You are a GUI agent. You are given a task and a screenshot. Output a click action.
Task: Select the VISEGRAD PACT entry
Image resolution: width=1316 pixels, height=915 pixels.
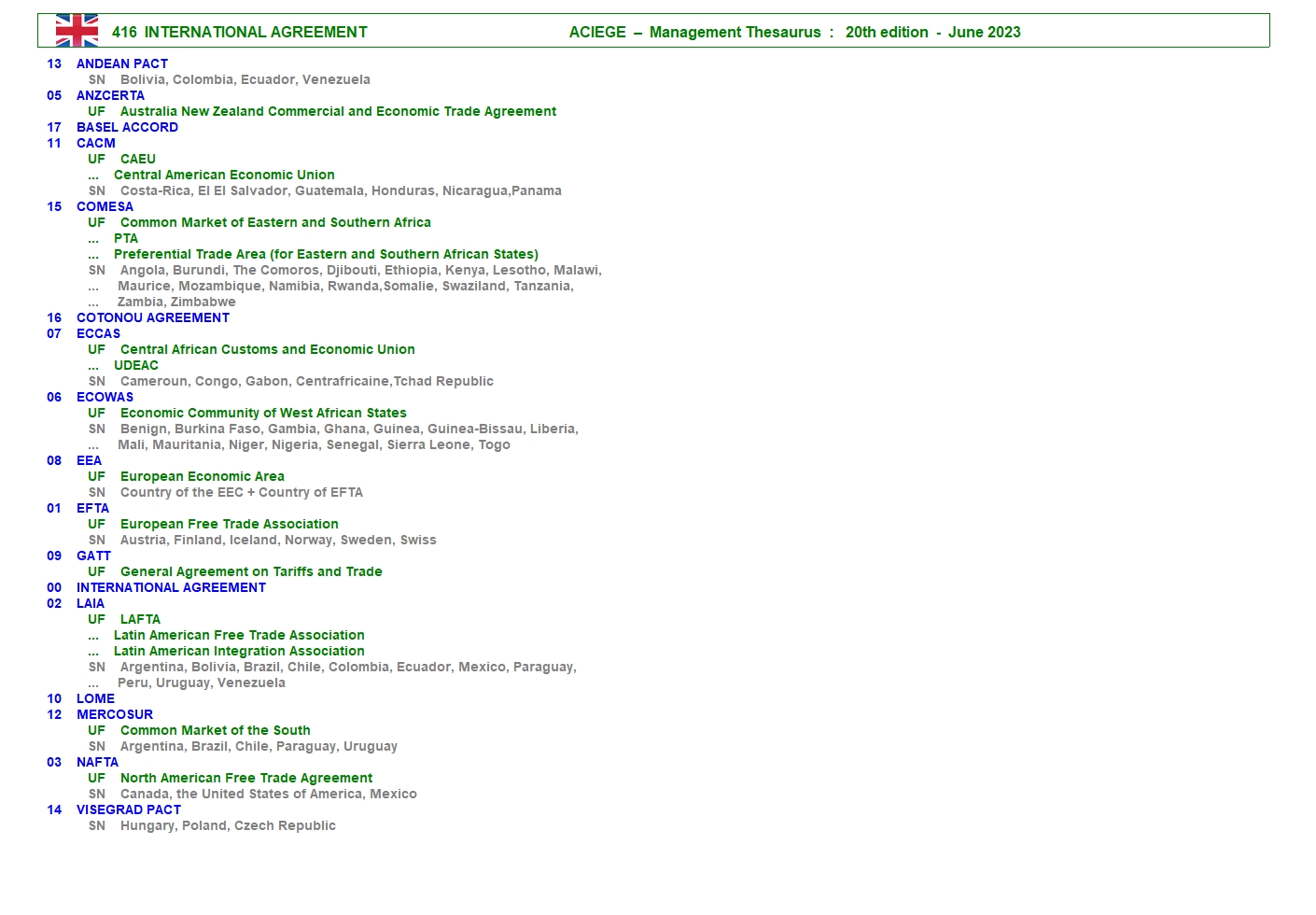point(129,809)
